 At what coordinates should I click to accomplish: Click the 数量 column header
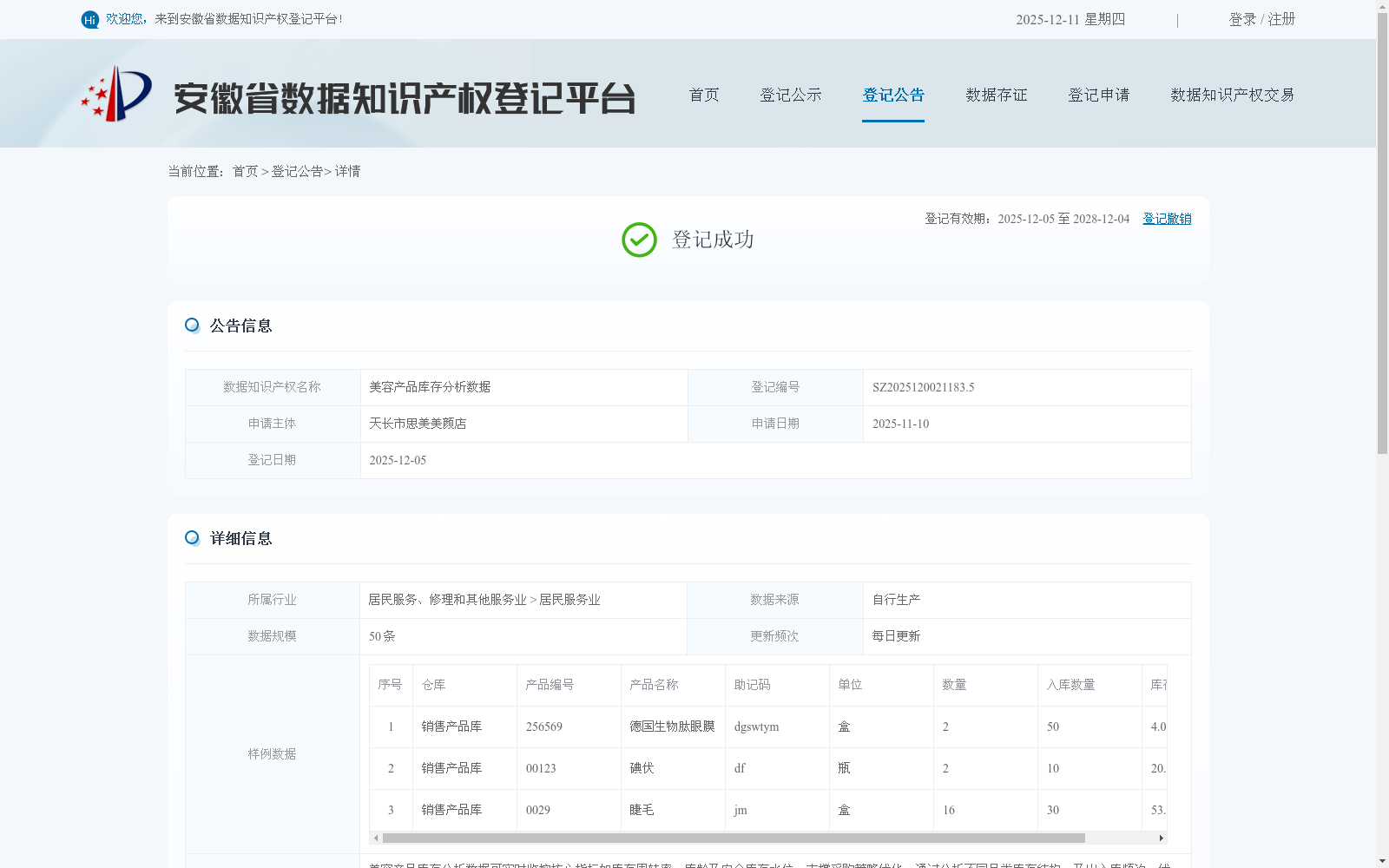click(x=954, y=685)
